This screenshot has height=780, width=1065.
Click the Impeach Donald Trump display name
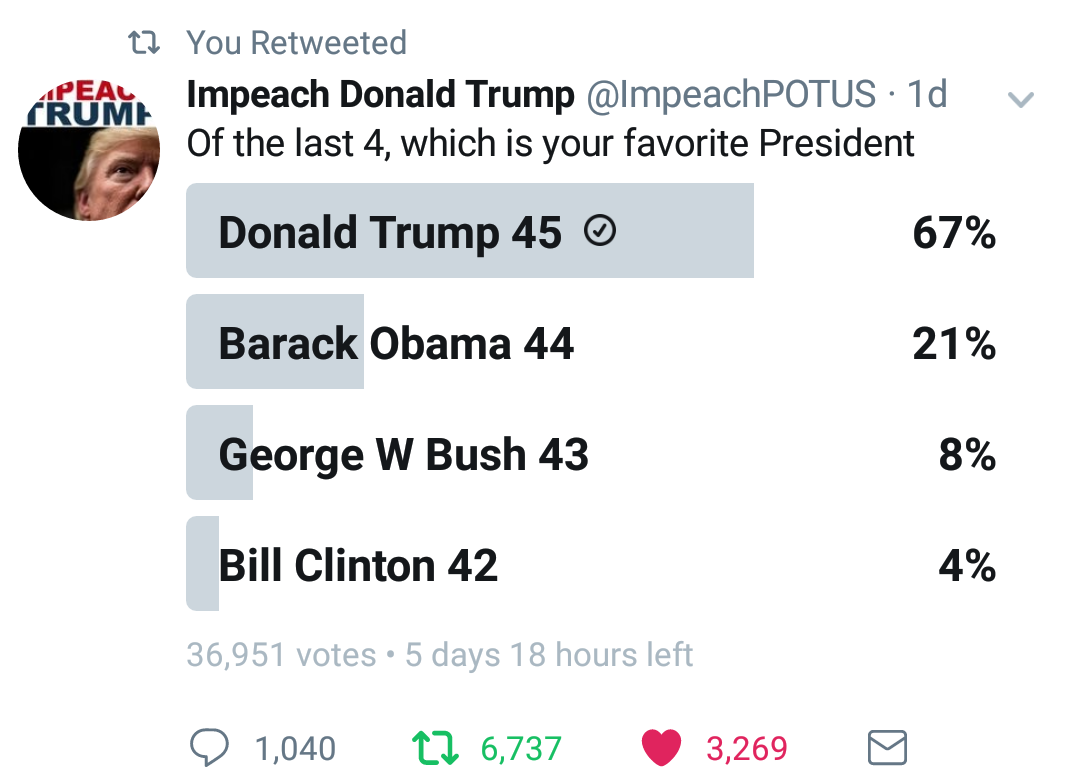coord(380,94)
